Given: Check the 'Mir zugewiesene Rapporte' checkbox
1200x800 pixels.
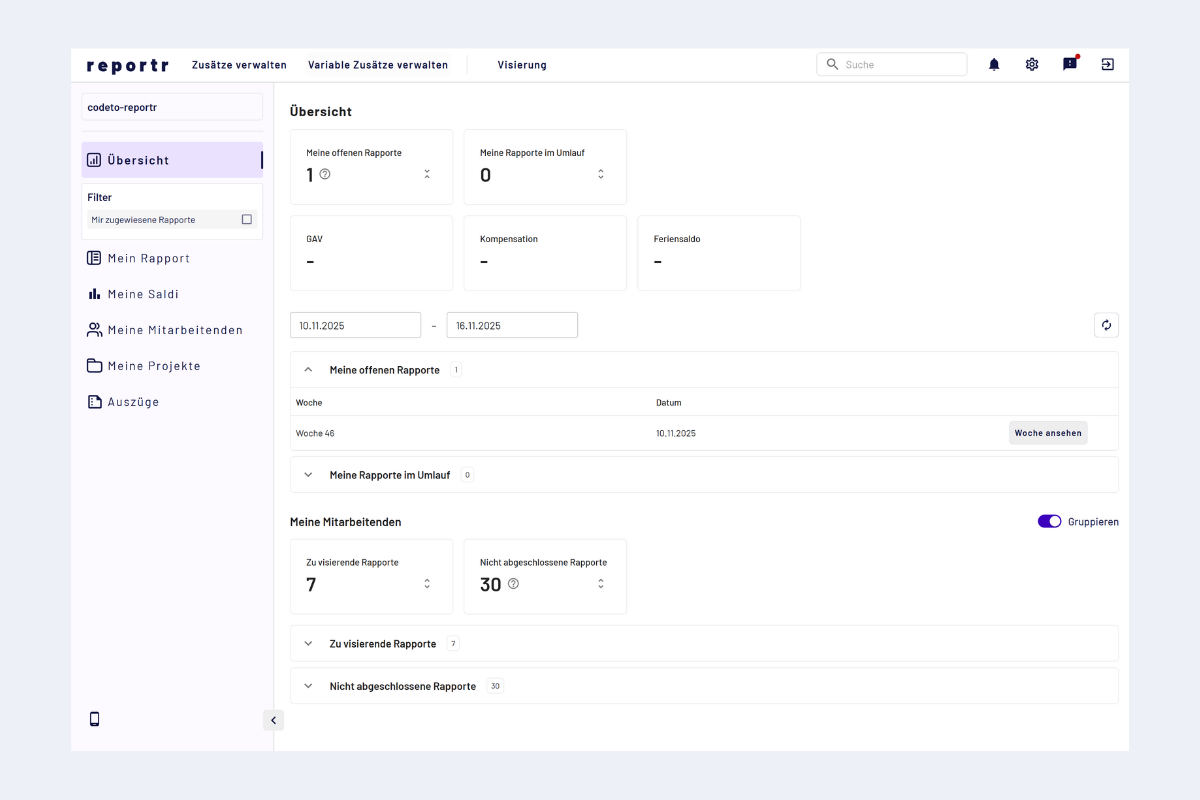Looking at the screenshot, I should (x=247, y=219).
